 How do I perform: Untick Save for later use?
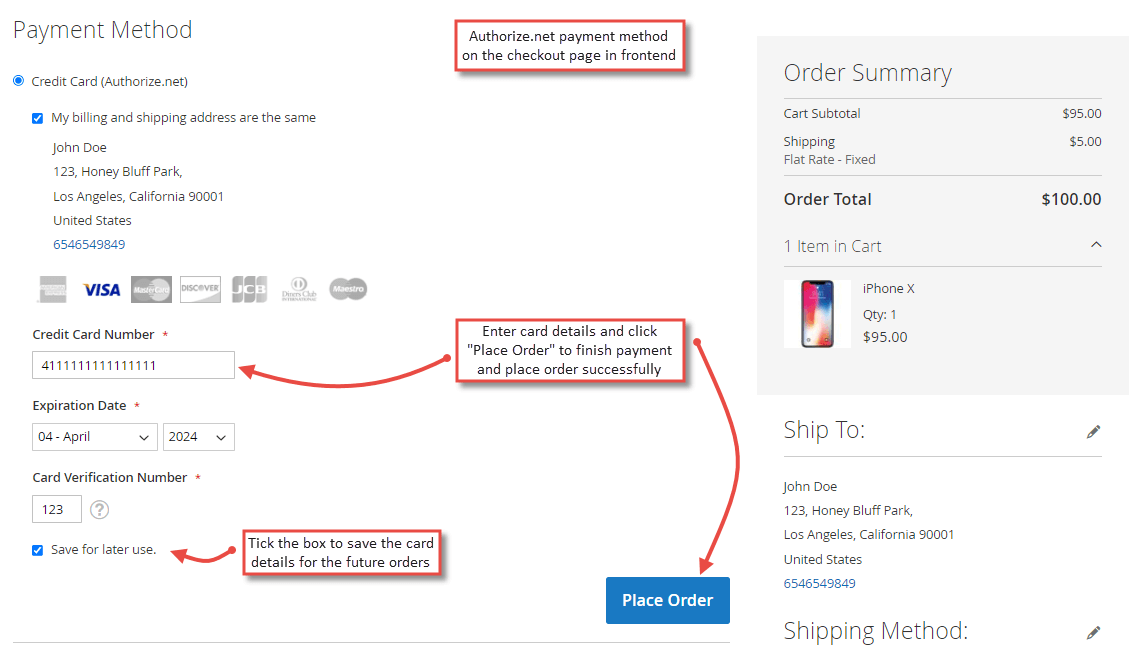pos(37,549)
